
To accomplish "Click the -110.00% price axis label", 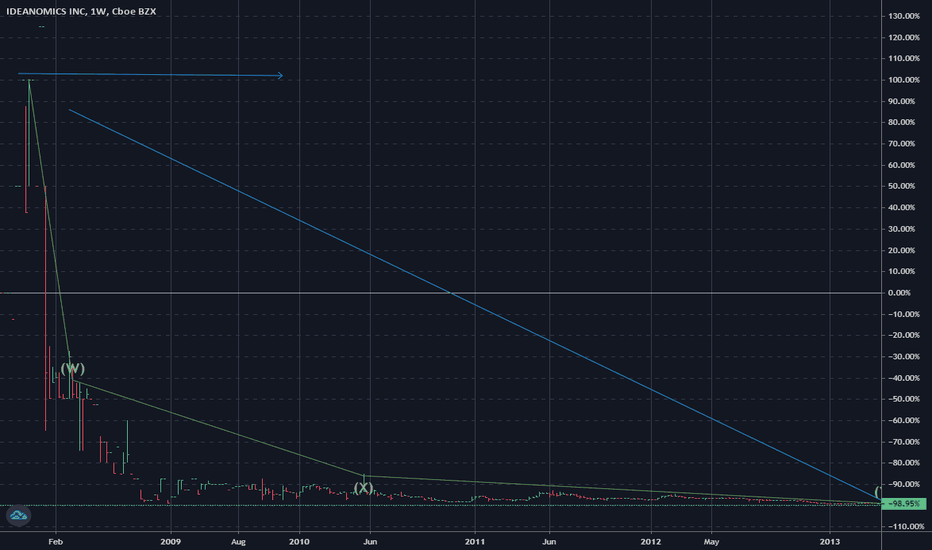I will point(905,526).
